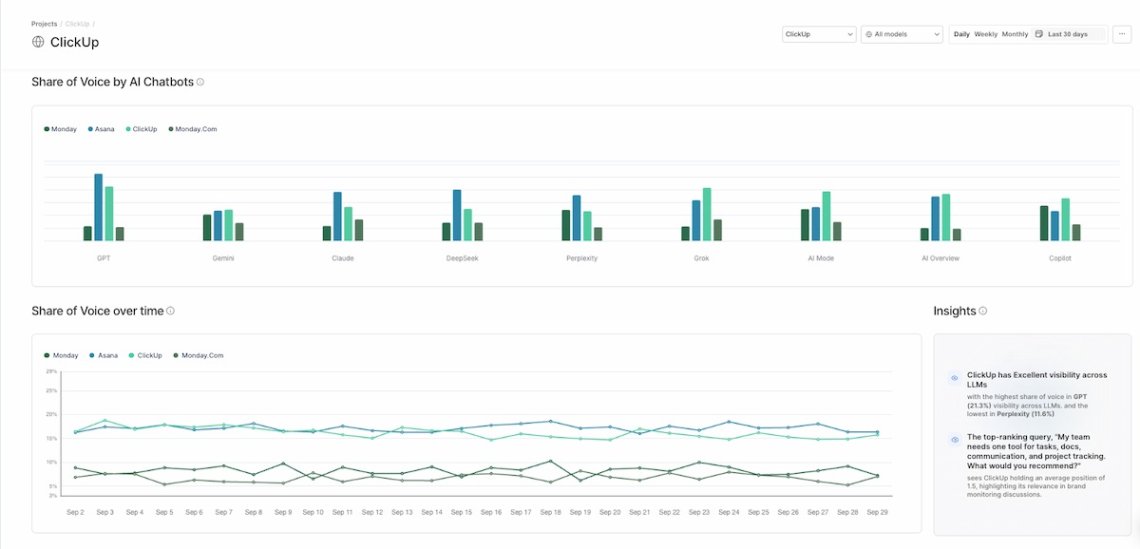Toggle Monday series in bar chart legend
1140x549 pixels.
tap(60, 129)
